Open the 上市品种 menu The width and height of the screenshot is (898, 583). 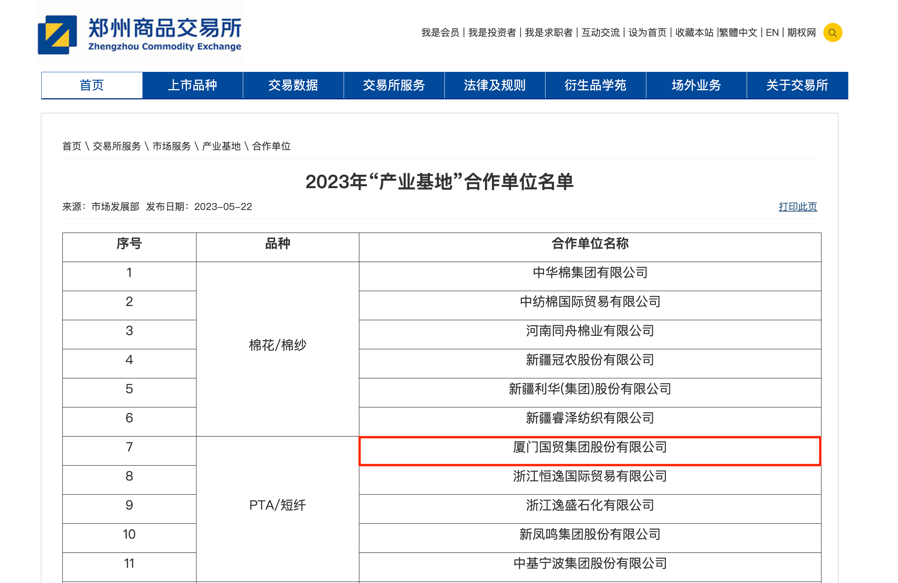192,86
